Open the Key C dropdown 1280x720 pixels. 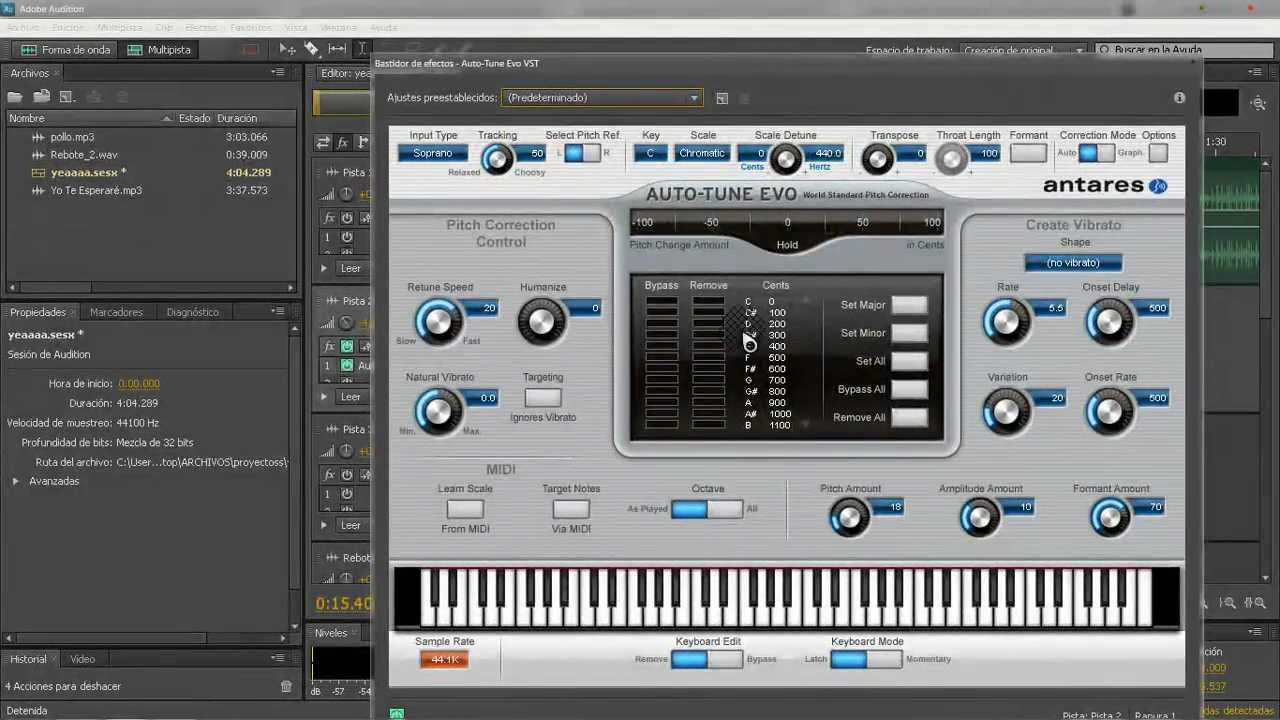(x=650, y=153)
